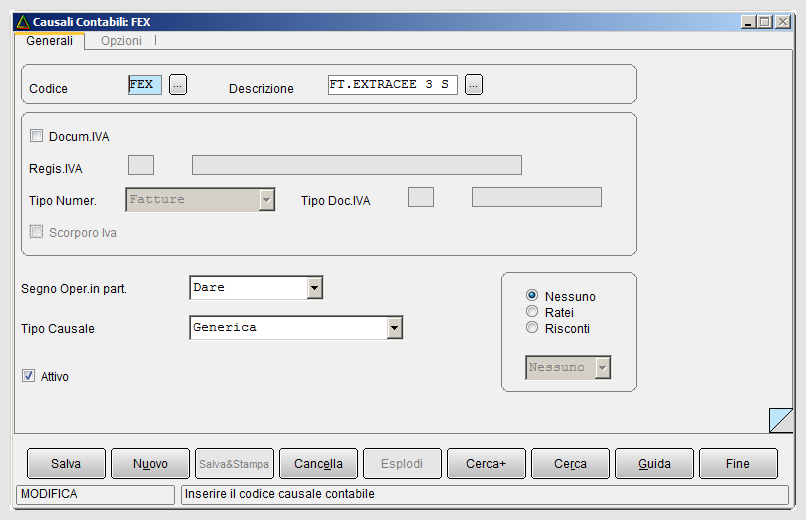Click the blue folded page corner icon
This screenshot has width=806, height=520.
click(x=781, y=420)
